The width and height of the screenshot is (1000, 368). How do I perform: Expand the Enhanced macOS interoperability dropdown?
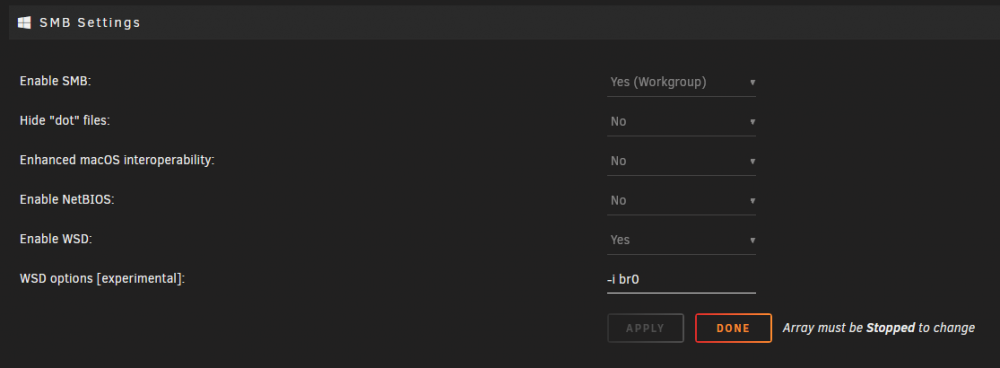point(681,161)
